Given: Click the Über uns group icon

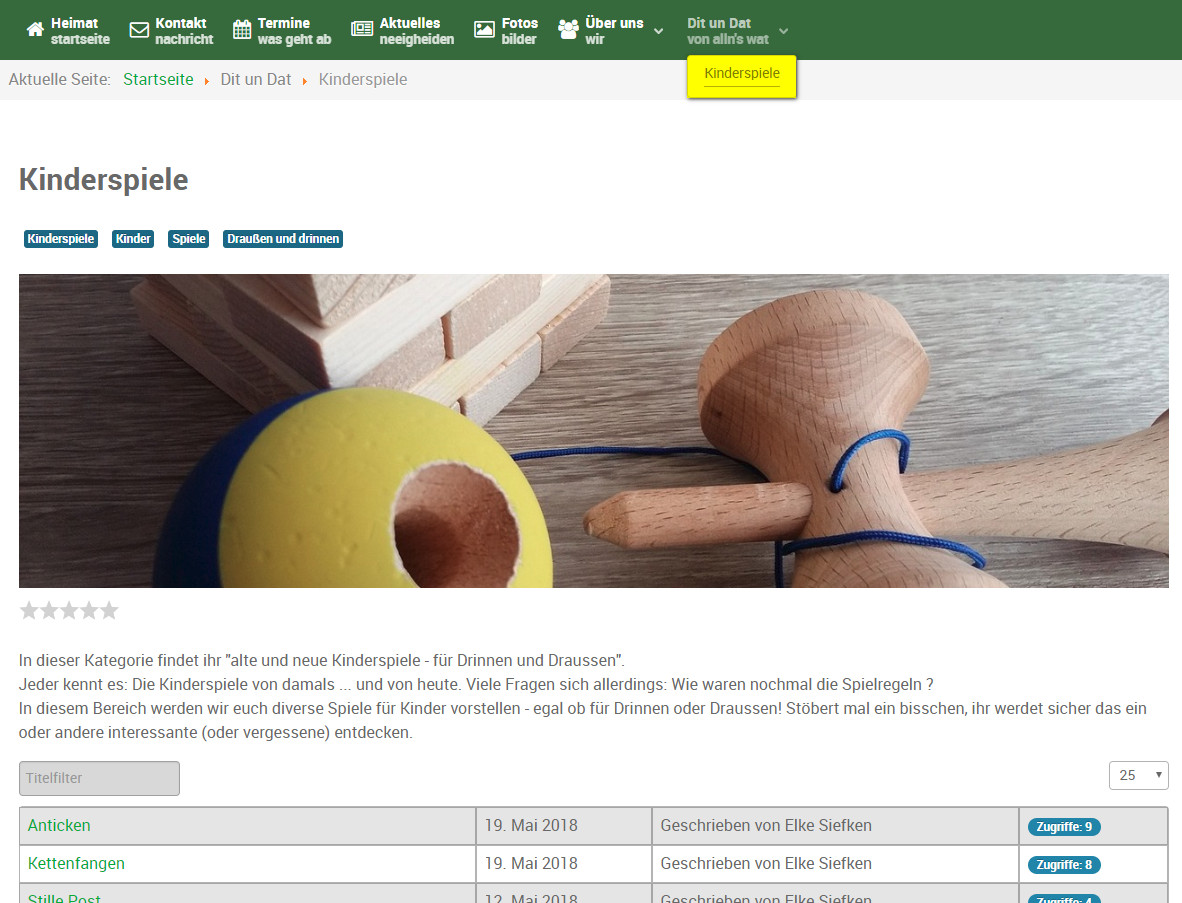Looking at the screenshot, I should 568,29.
